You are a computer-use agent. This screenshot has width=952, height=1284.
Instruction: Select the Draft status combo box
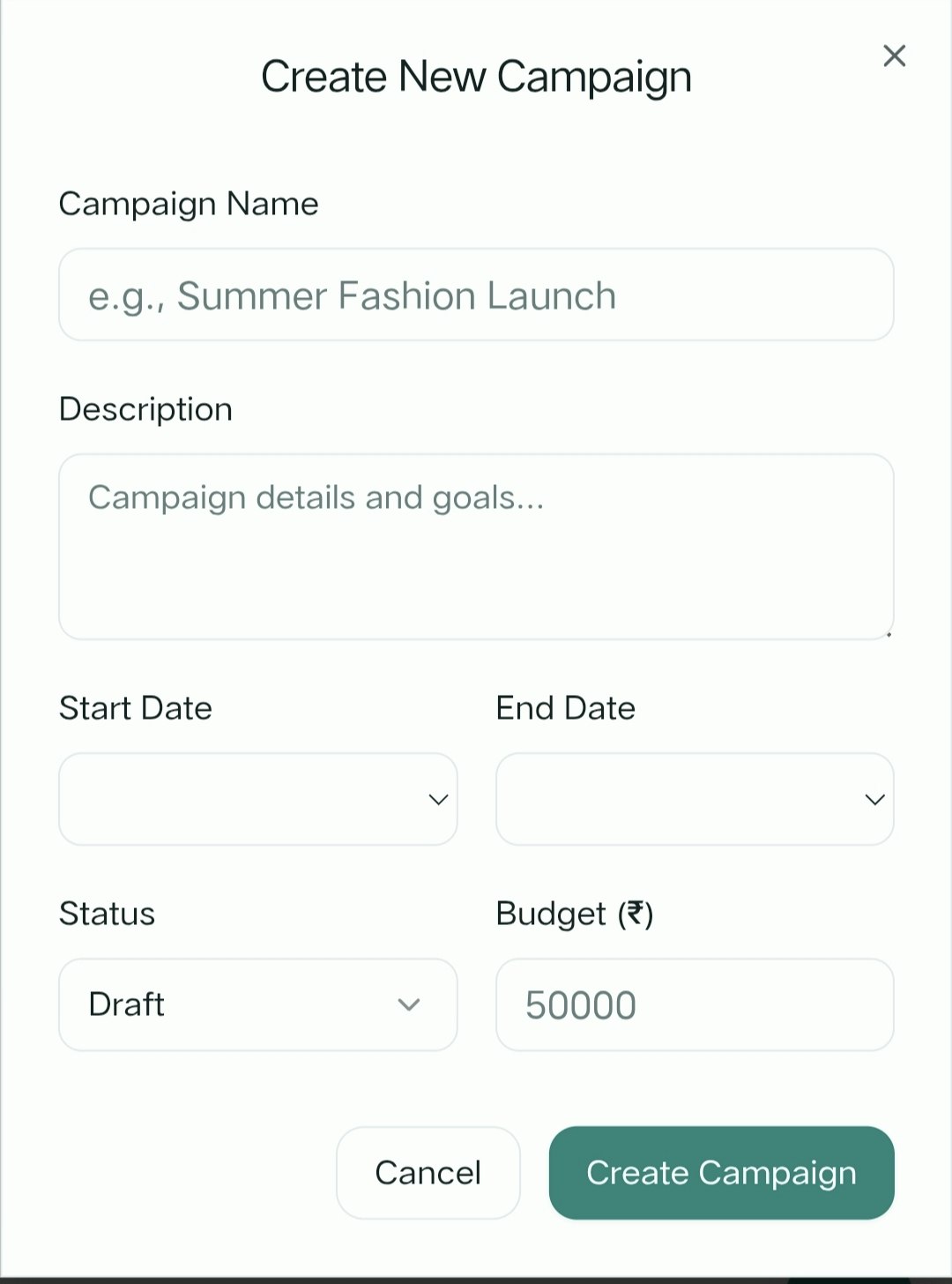click(257, 1004)
